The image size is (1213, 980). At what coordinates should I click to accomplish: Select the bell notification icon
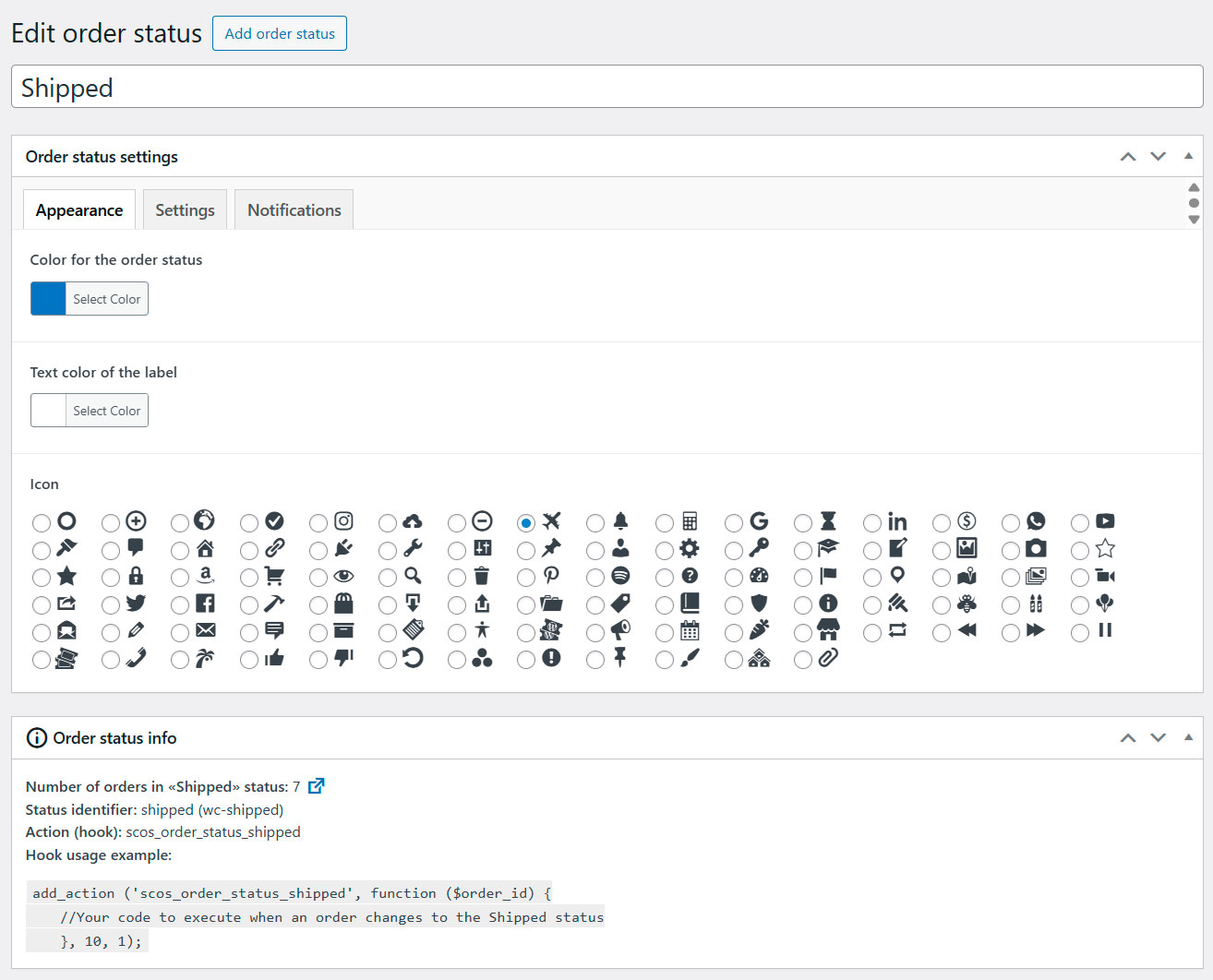coord(595,521)
